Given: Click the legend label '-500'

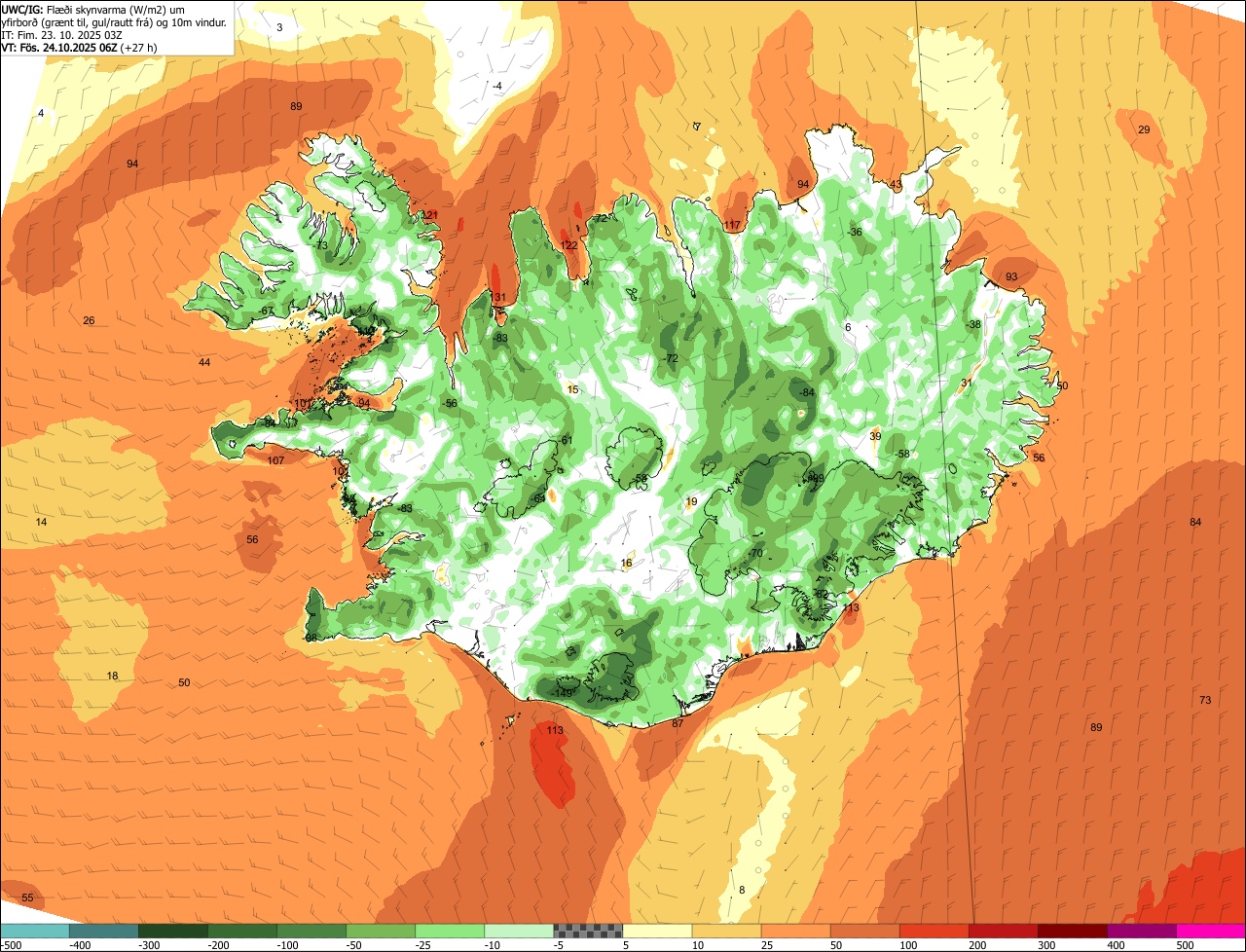Looking at the screenshot, I should point(11,945).
